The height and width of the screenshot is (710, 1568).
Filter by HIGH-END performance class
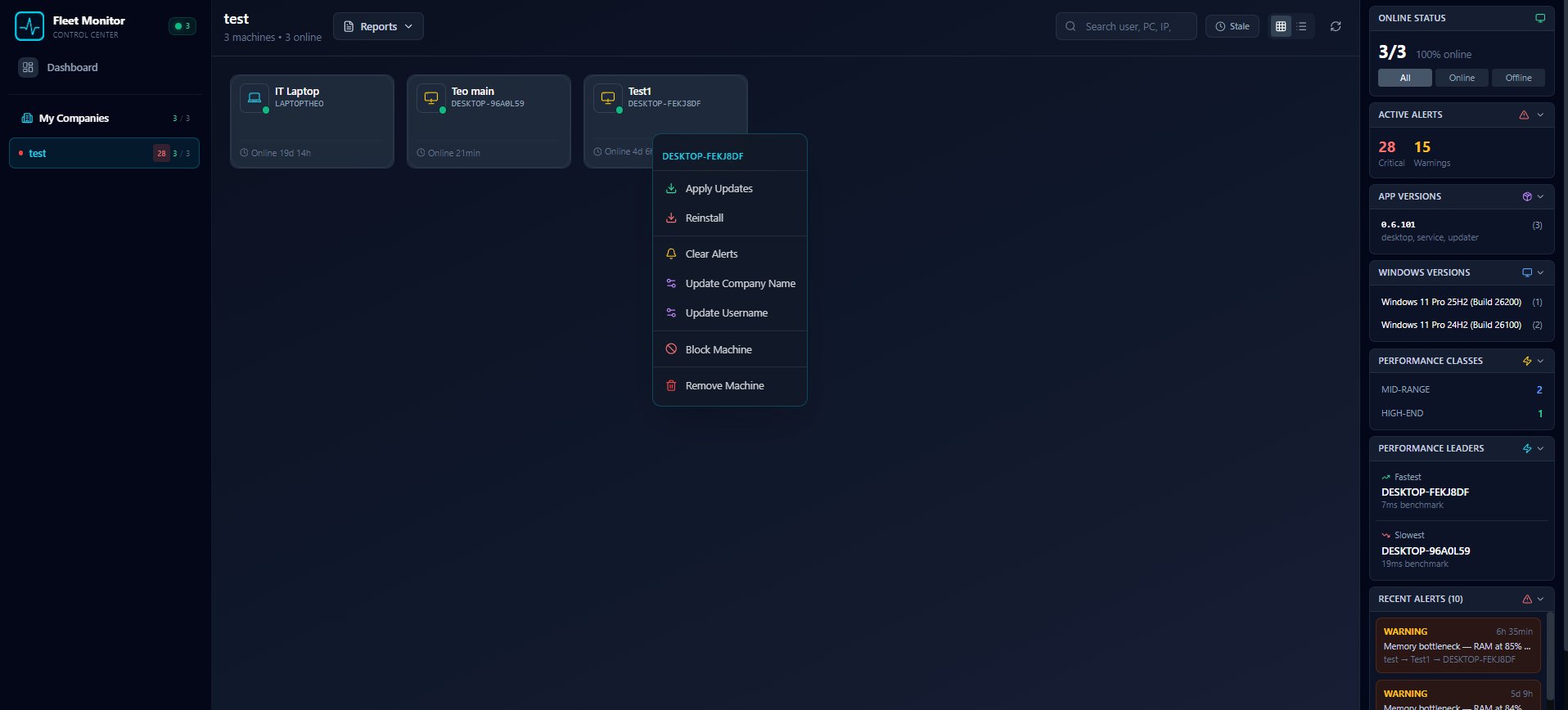tap(1462, 413)
